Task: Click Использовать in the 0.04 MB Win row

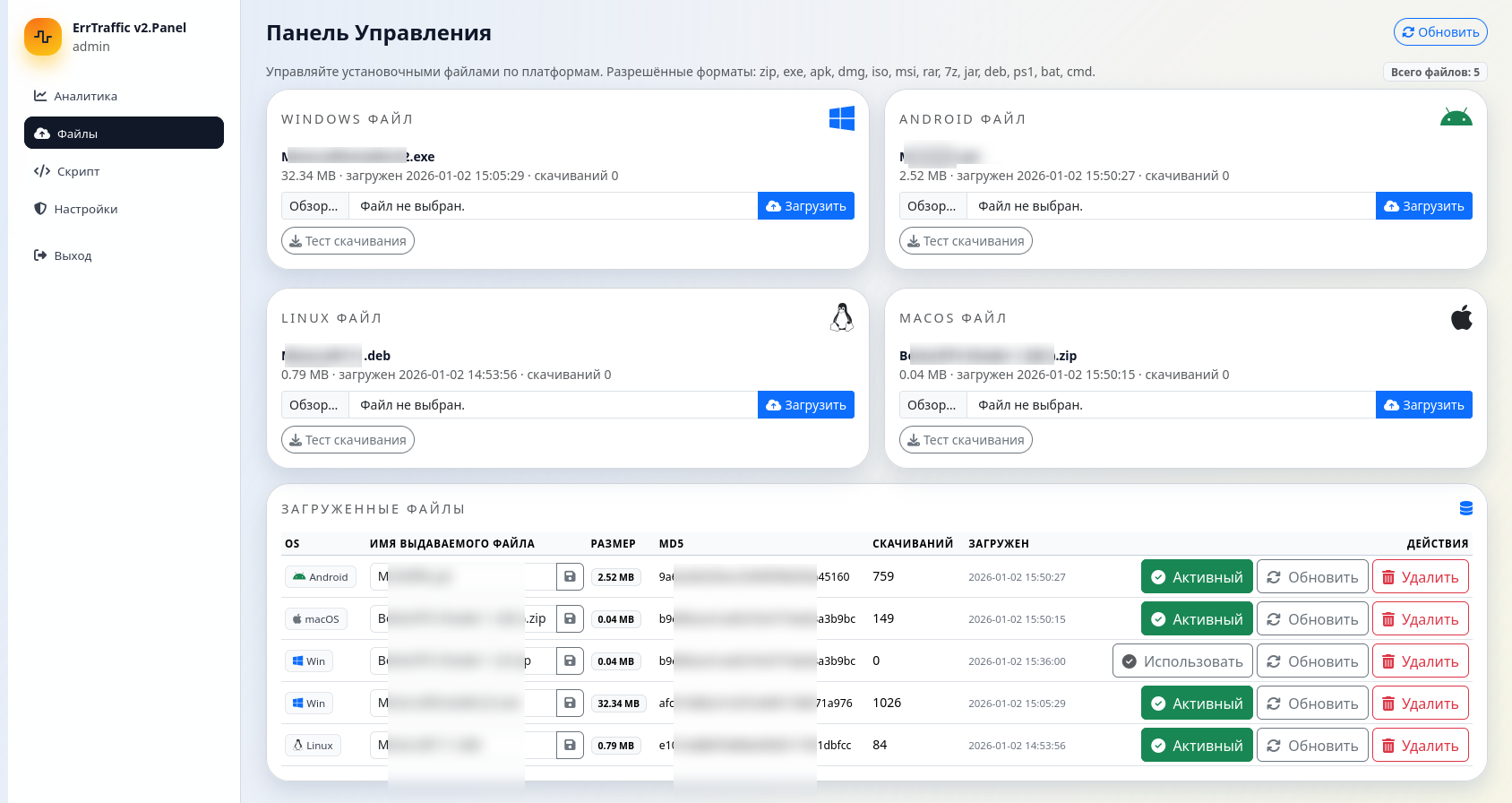Action: (1182, 661)
